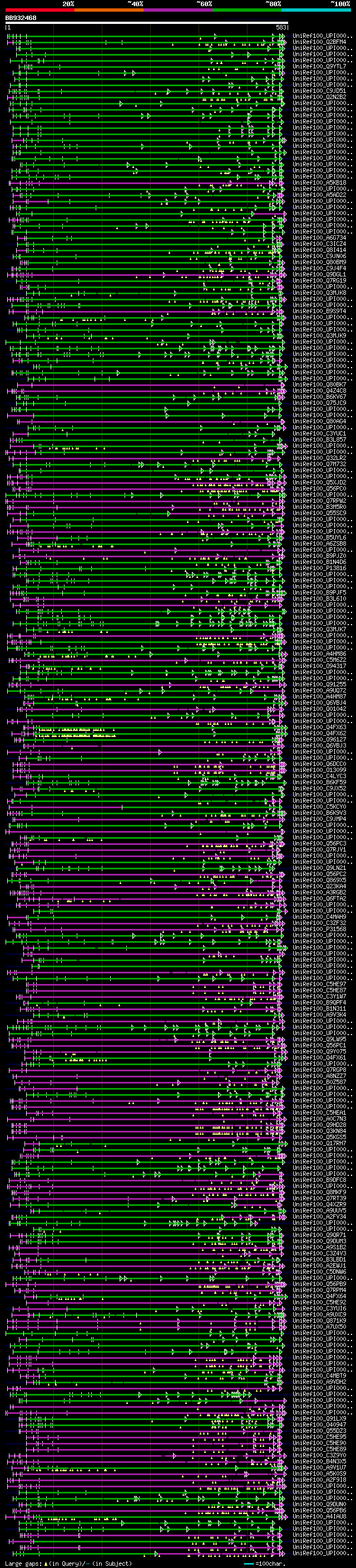This screenshot has width=356, height=1568.
Task: Open hit UniRef100_Q32LR2
Action: (x=319, y=458)
